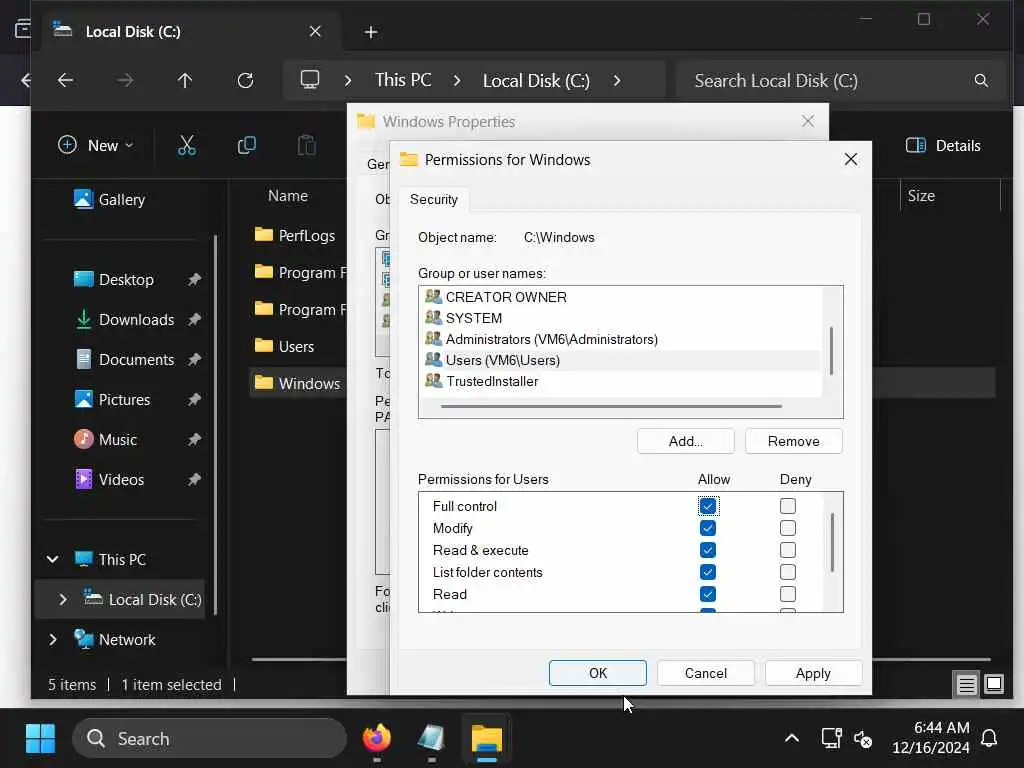
Task: Check Deny for Modify
Action: [788, 528]
